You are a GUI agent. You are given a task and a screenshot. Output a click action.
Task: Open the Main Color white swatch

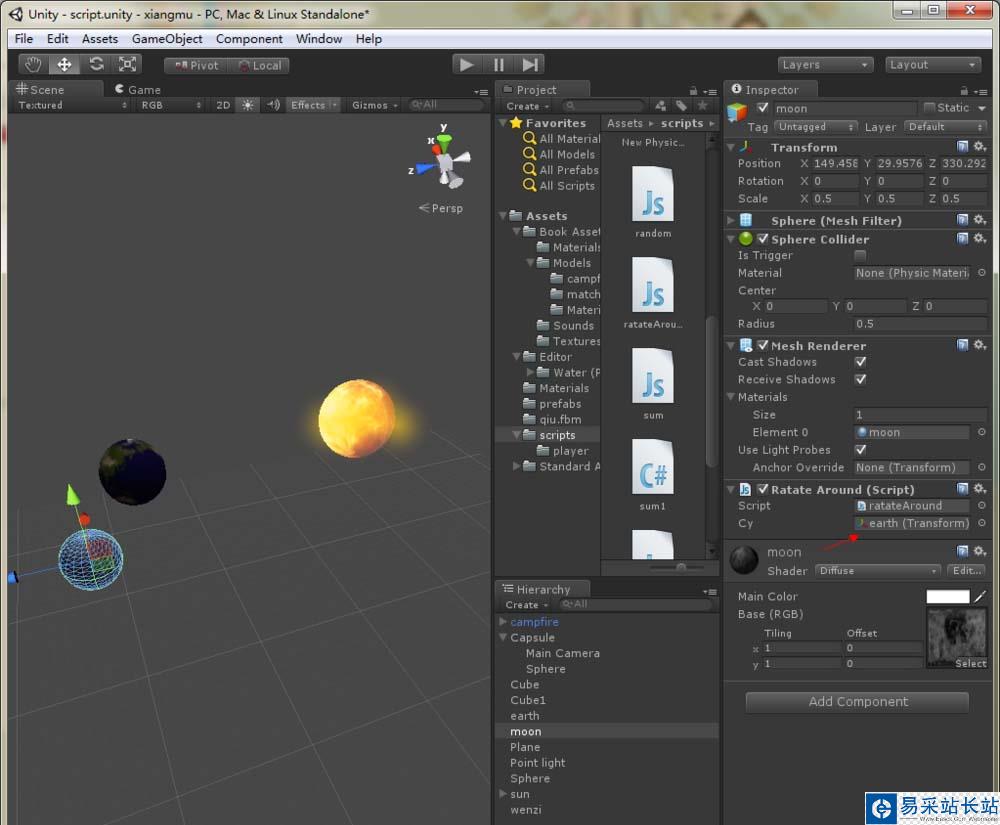[947, 597]
